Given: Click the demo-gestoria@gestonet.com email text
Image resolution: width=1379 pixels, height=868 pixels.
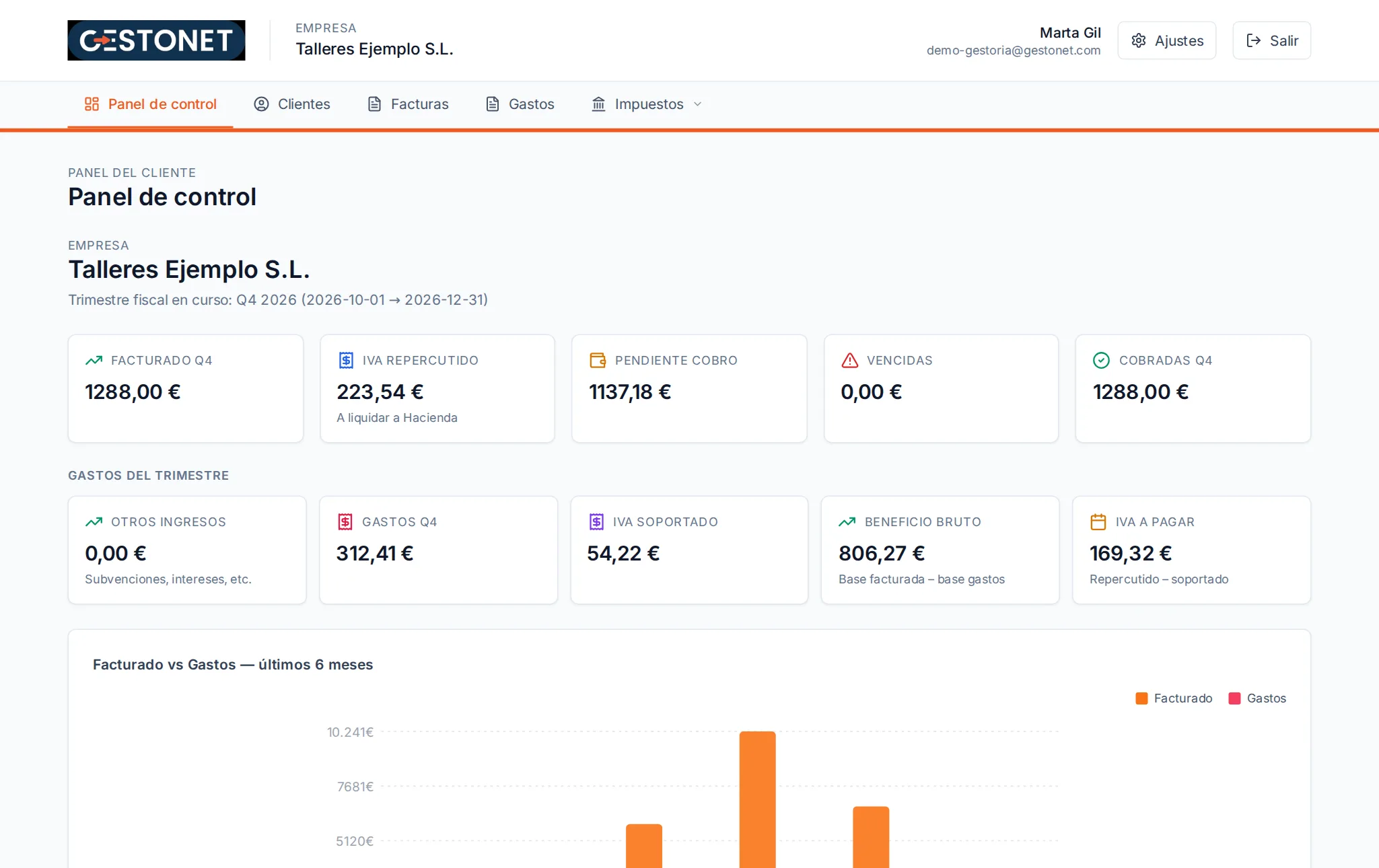Looking at the screenshot, I should coord(1014,50).
